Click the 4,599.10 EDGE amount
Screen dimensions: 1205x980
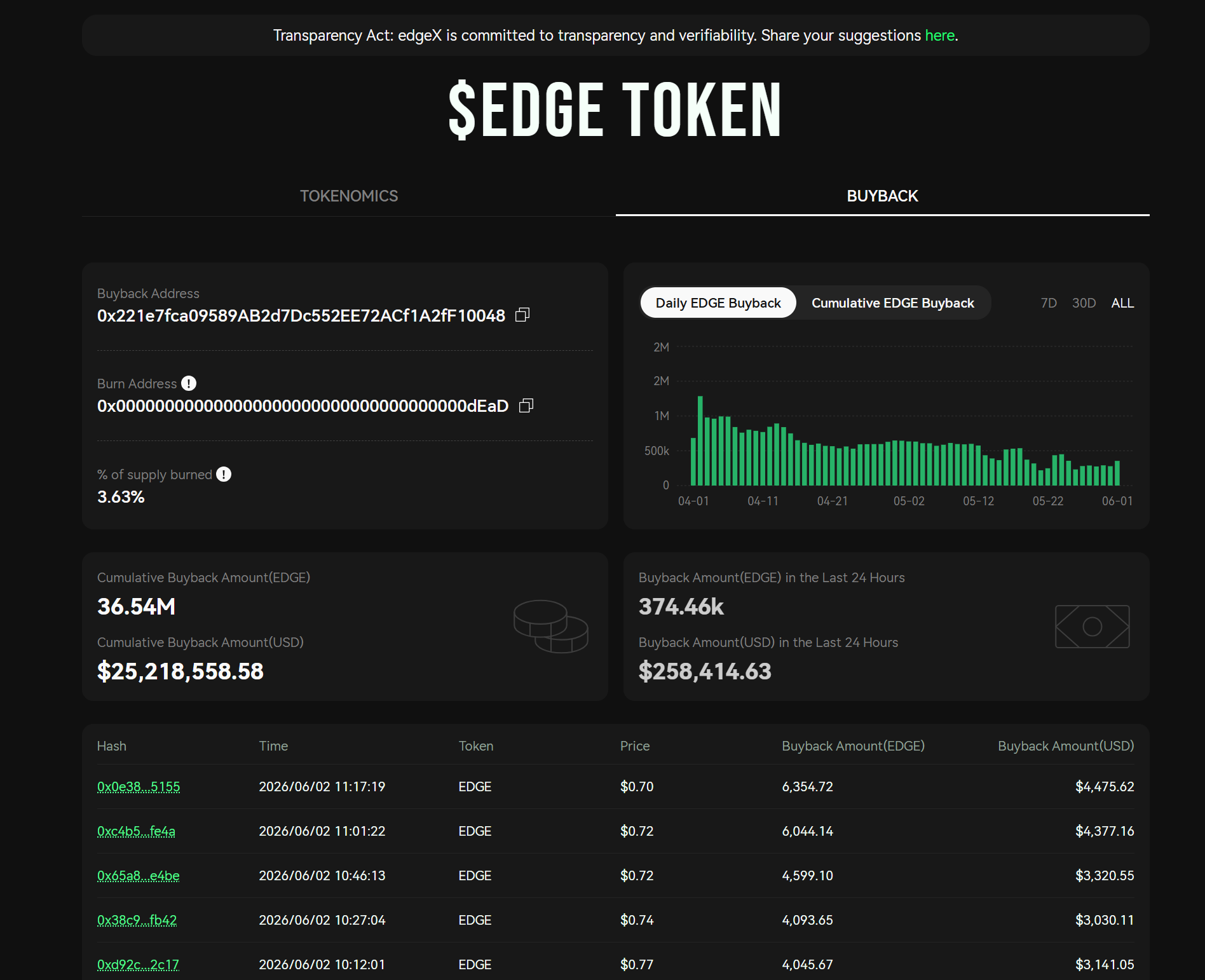click(807, 876)
